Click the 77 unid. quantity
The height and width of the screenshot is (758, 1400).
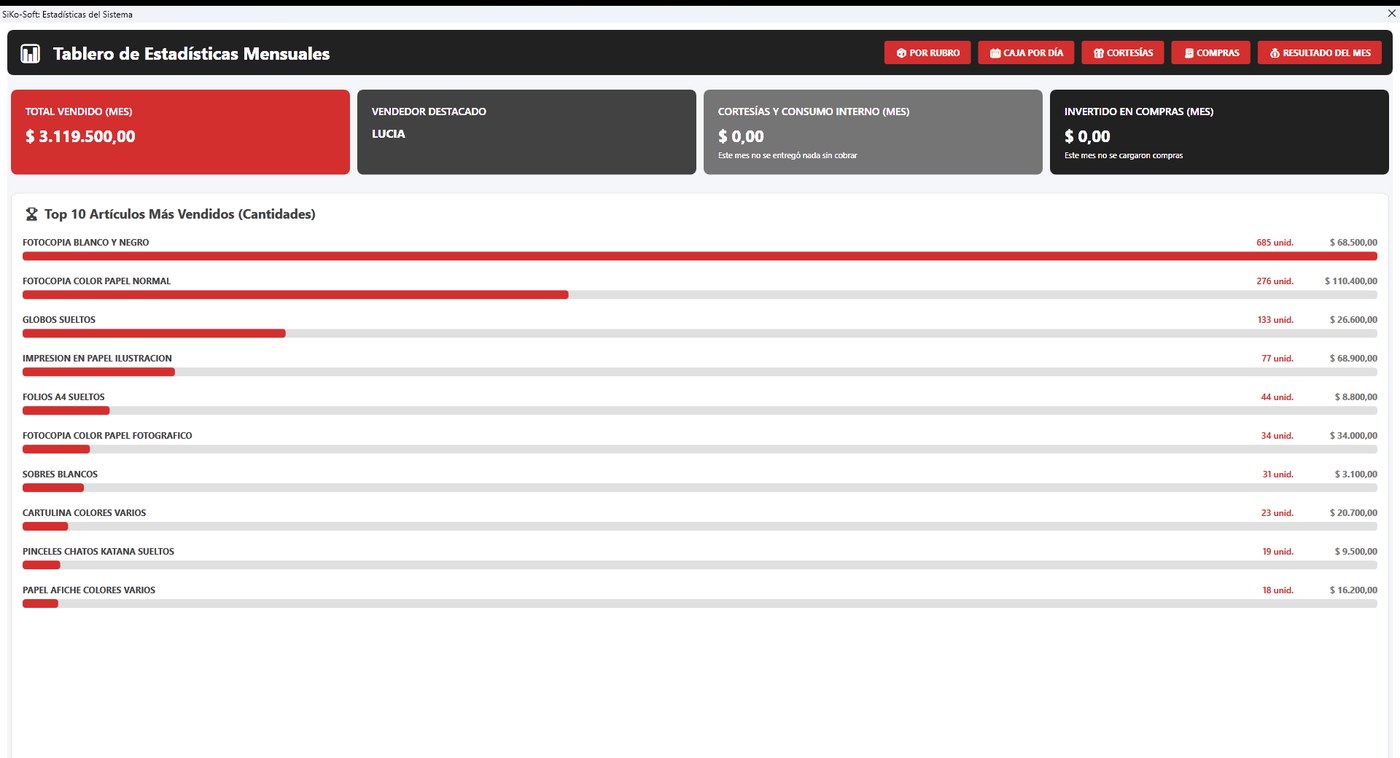click(1277, 358)
